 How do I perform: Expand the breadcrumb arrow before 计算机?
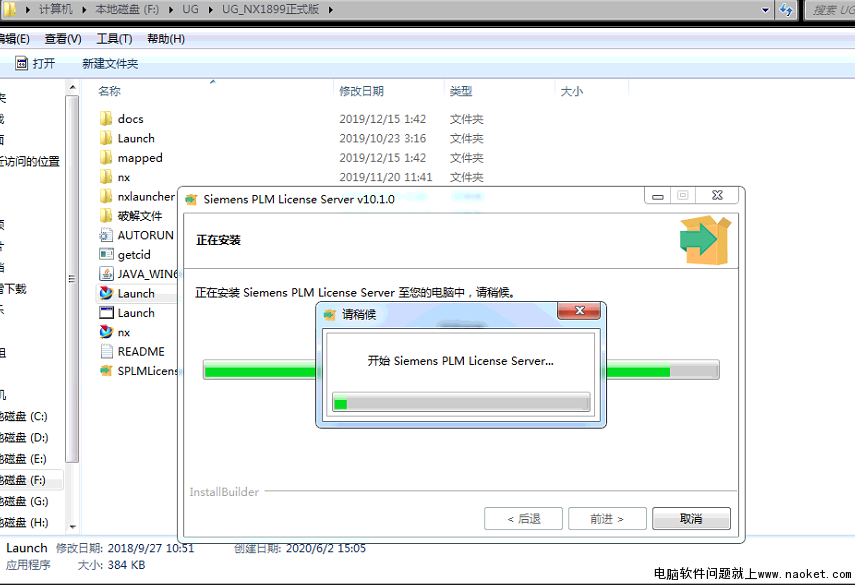pyautogui.click(x=28, y=9)
